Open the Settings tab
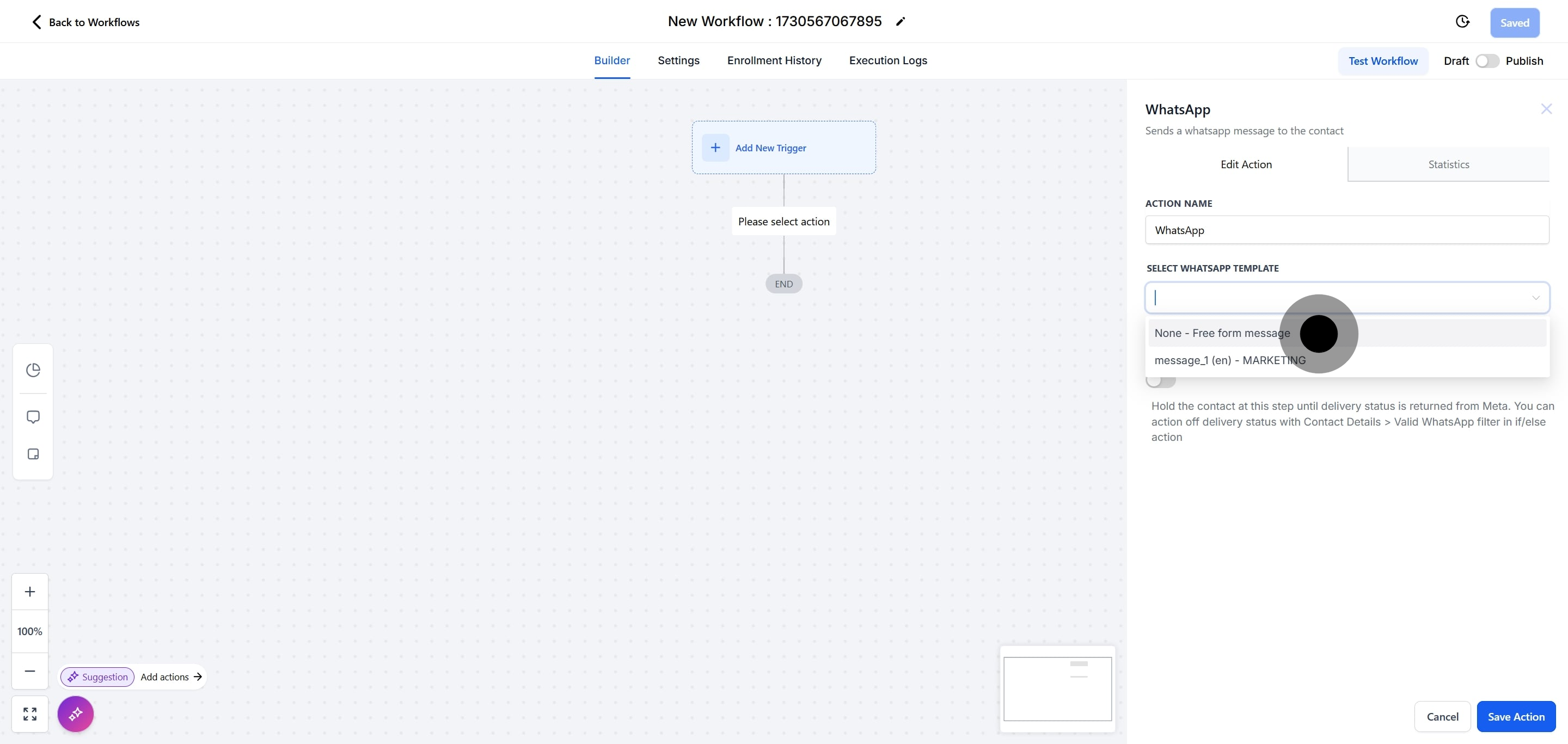The width and height of the screenshot is (1568, 744). pos(678,61)
